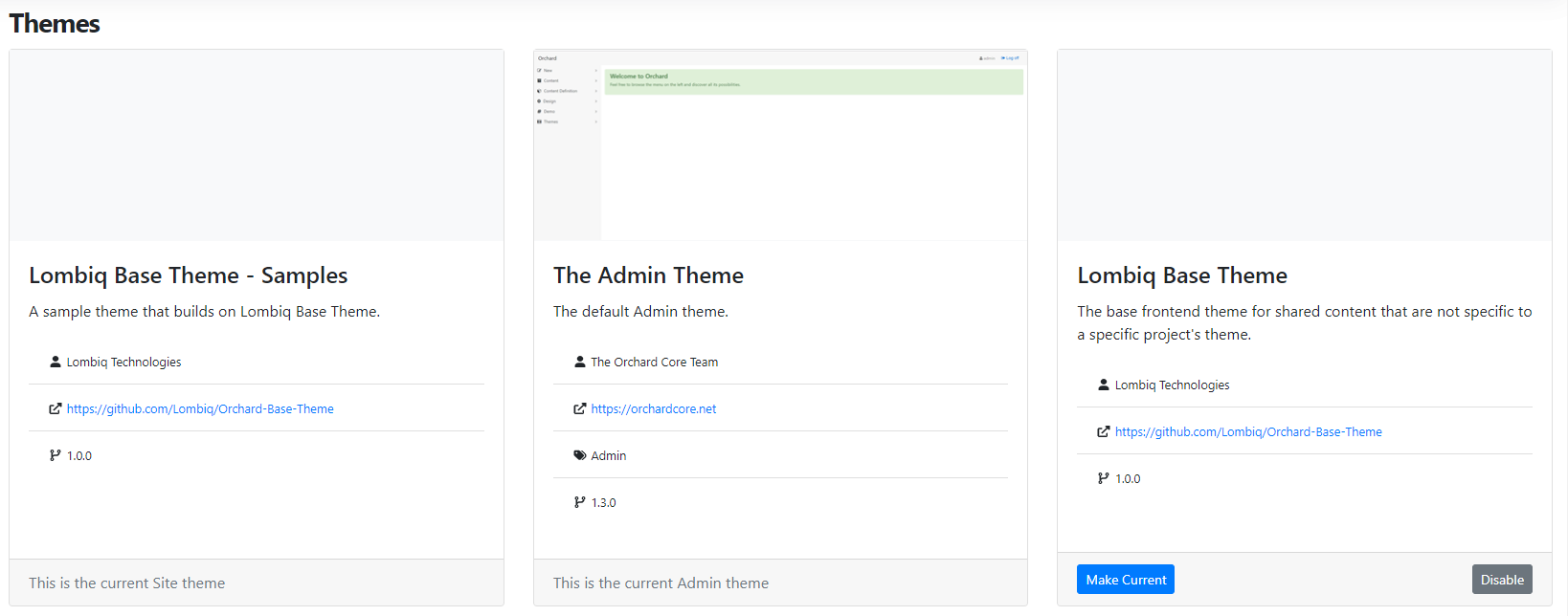Click the 'Lombiq Base Theme' title above the frontend theme description

(x=1182, y=275)
